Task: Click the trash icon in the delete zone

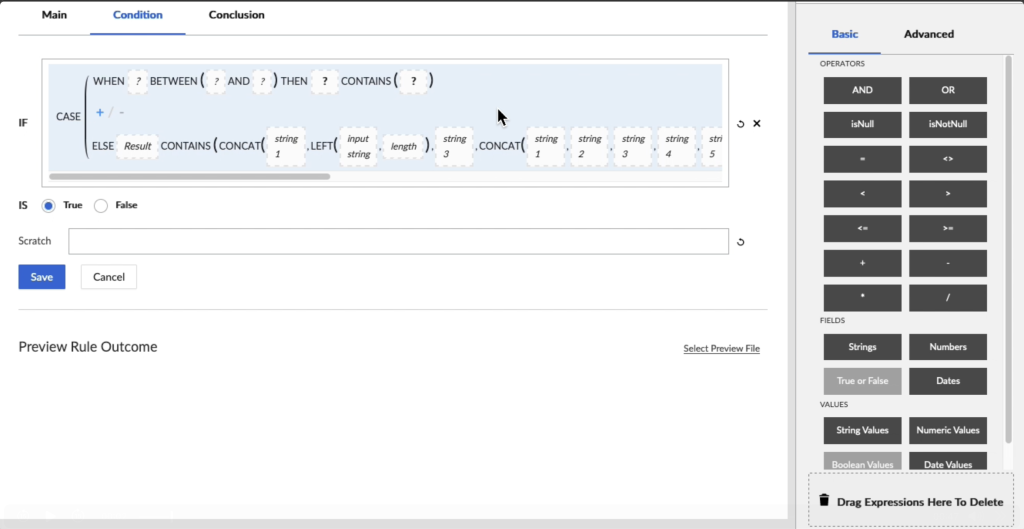Action: (x=824, y=501)
